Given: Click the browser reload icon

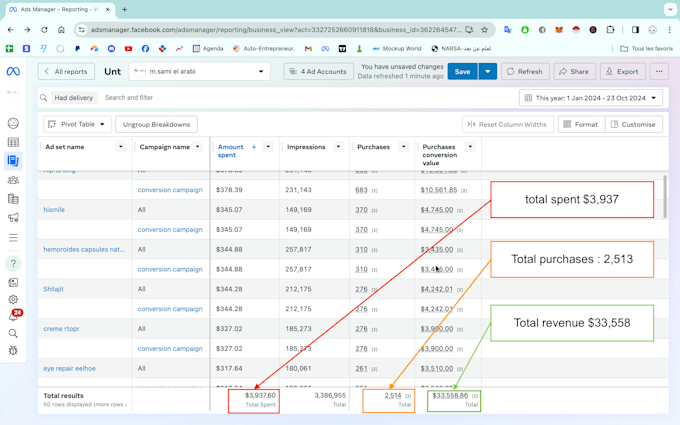Looking at the screenshot, I should pos(44,30).
